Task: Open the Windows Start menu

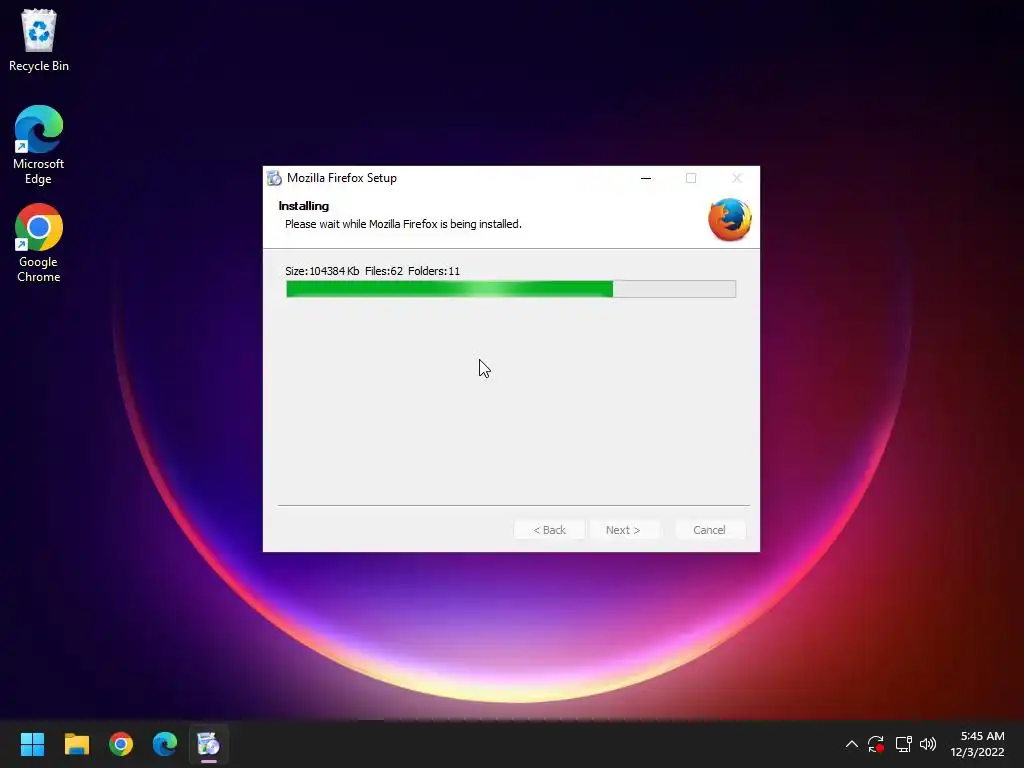Action: [32, 744]
